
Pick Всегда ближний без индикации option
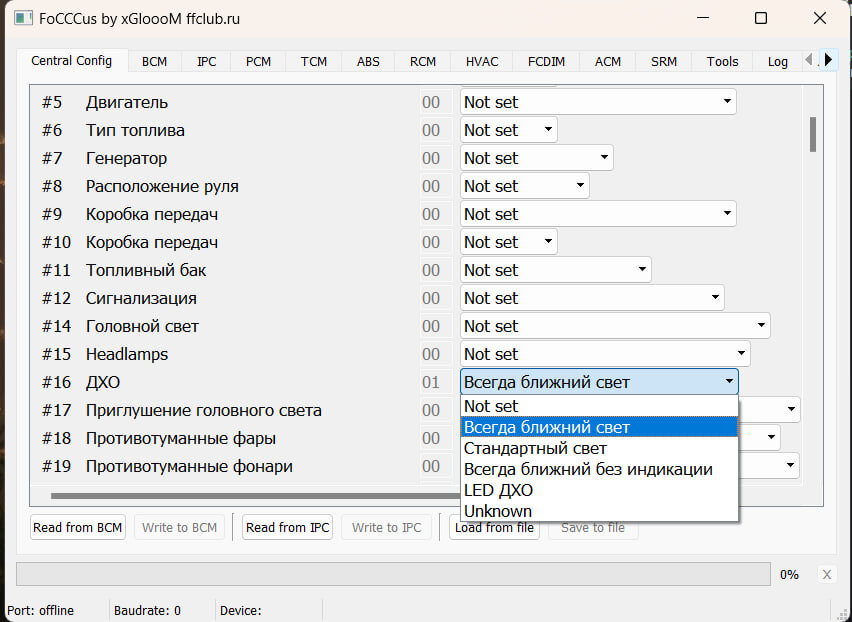[588, 469]
